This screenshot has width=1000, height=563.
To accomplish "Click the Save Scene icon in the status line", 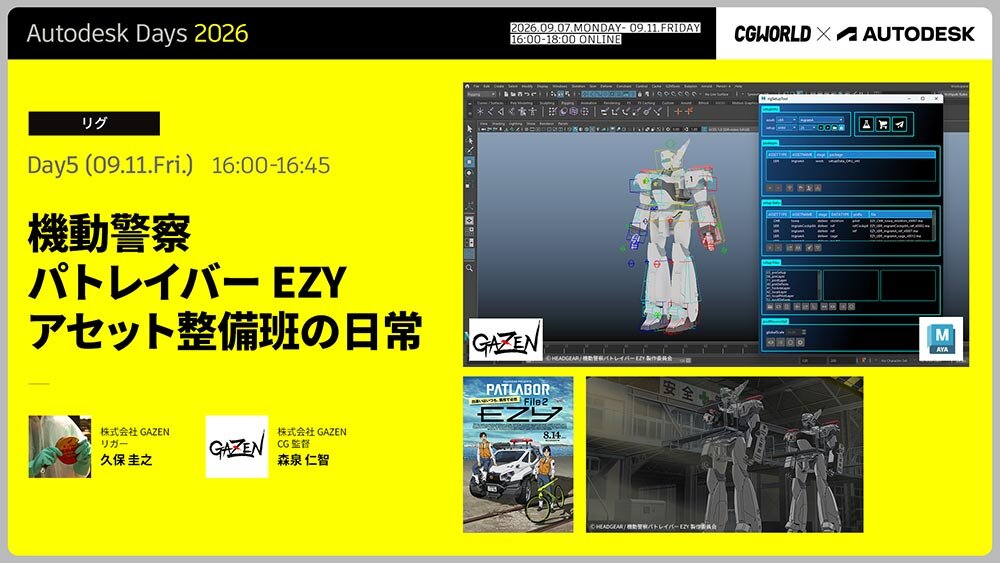I will (520, 94).
